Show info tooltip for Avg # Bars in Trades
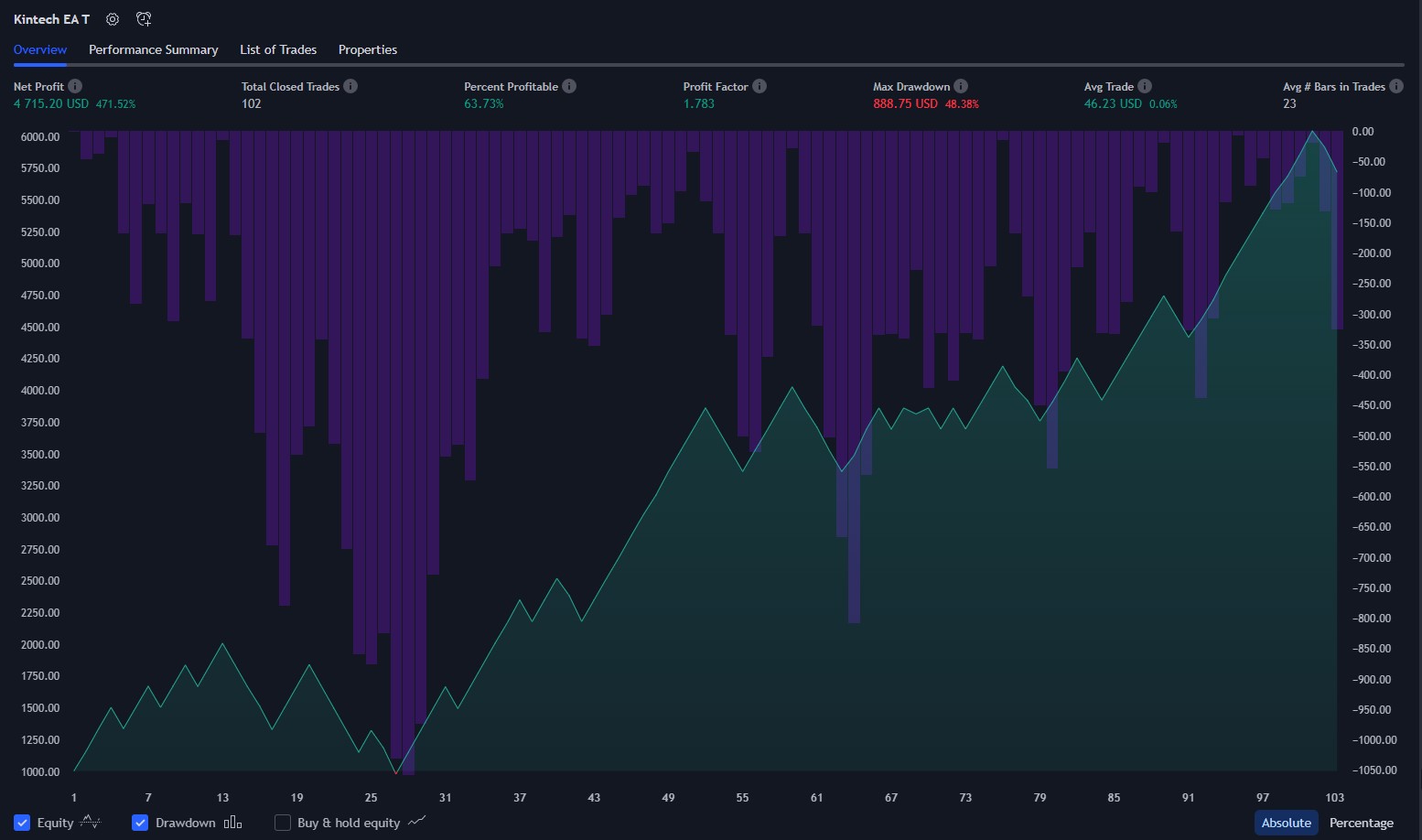 (x=1396, y=86)
